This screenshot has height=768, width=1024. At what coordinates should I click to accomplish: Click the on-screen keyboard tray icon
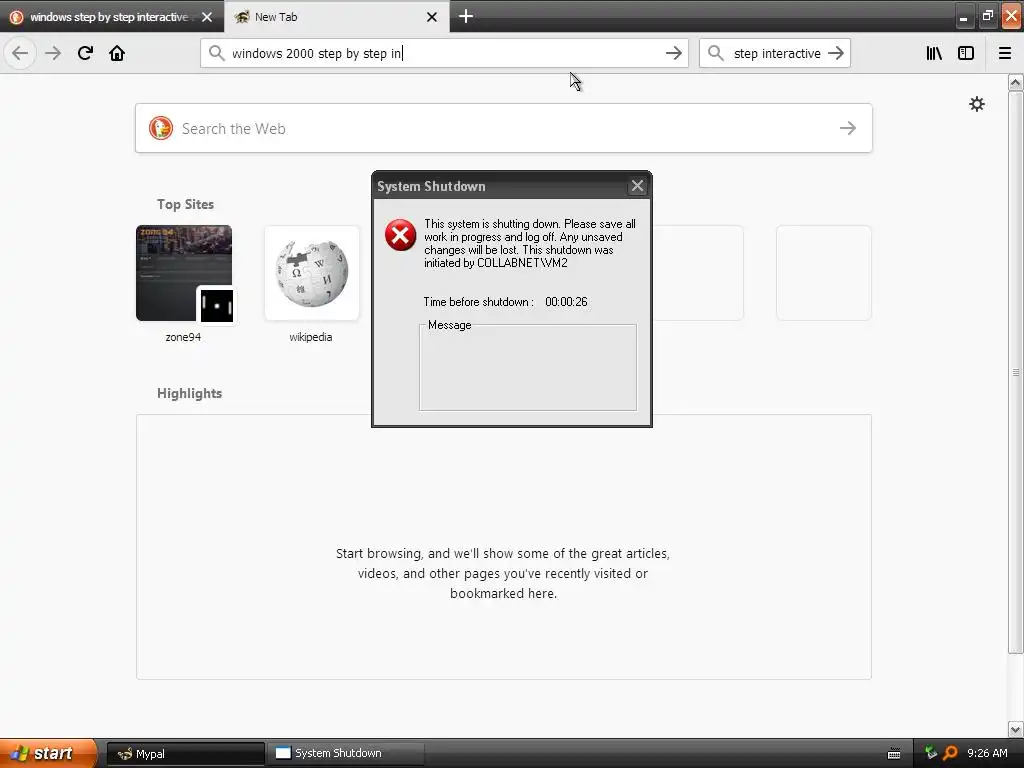coord(894,754)
